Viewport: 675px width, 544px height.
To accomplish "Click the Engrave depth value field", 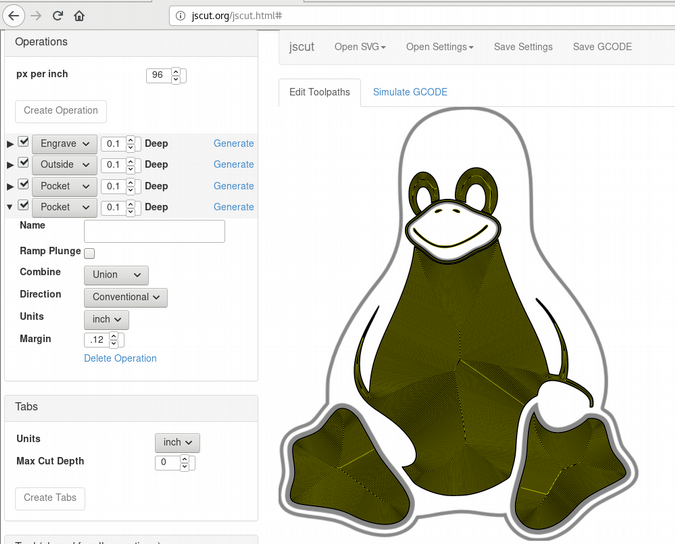I will coord(114,144).
